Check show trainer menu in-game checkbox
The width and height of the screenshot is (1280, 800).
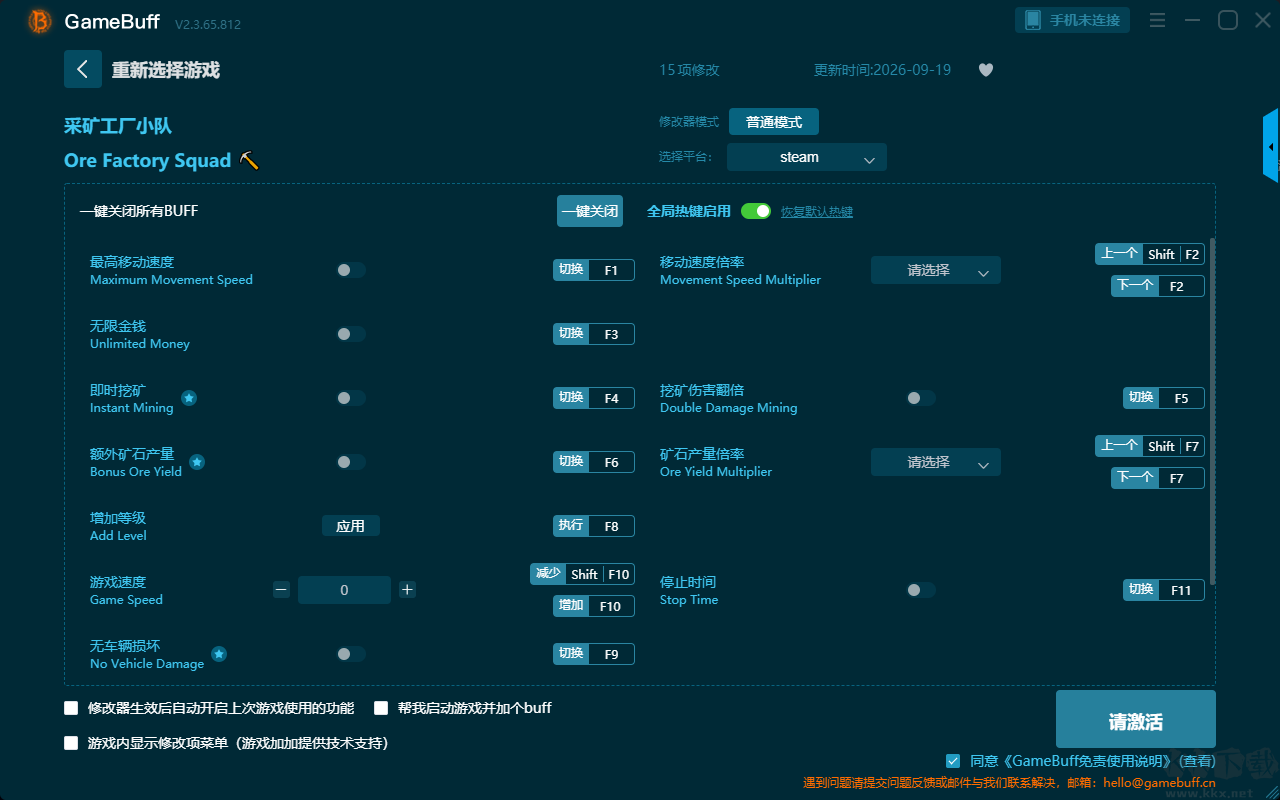[71, 743]
